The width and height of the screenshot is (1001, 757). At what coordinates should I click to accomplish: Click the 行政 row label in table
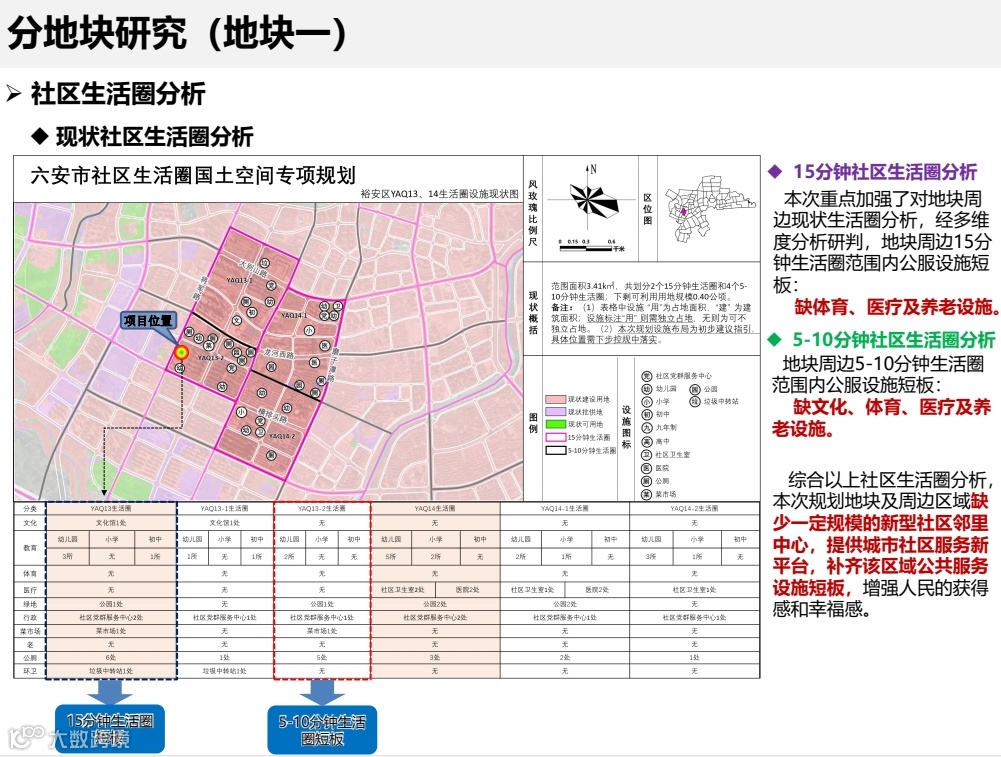(x=30, y=617)
